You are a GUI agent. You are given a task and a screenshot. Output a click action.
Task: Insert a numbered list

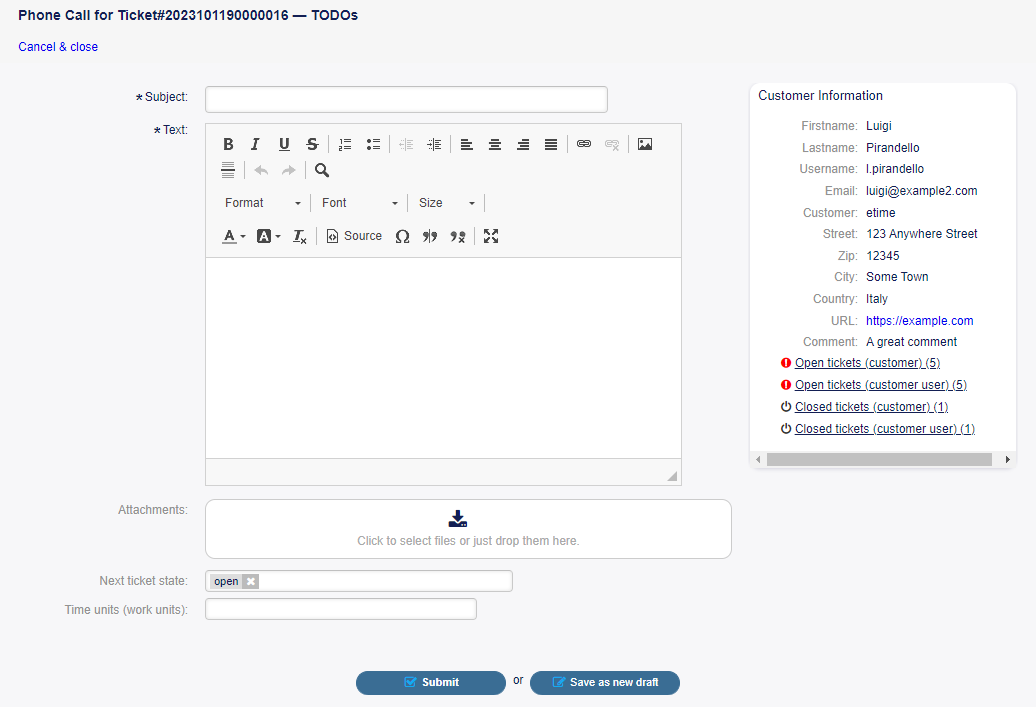pos(345,144)
